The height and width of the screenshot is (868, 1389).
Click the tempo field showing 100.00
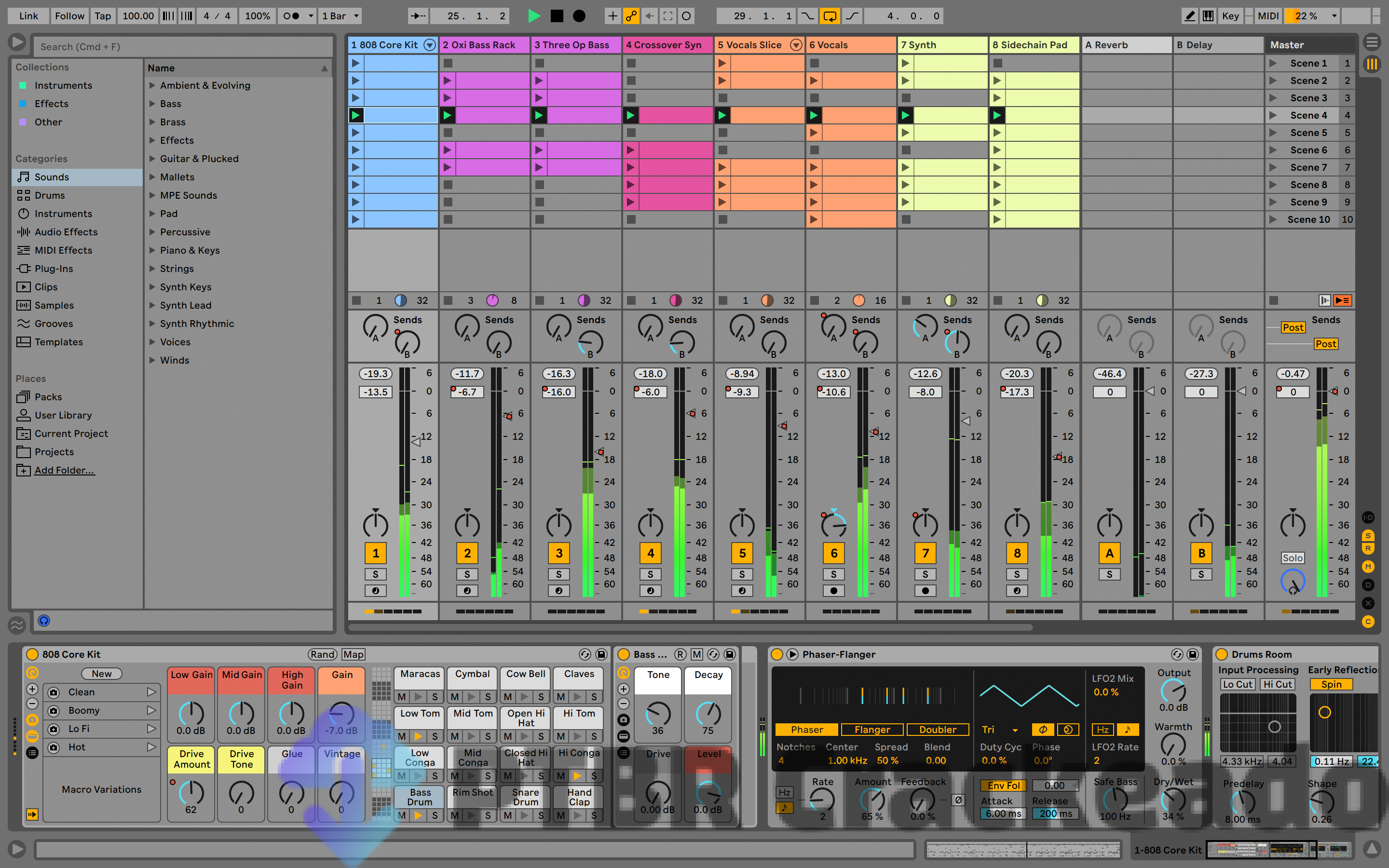coord(138,16)
